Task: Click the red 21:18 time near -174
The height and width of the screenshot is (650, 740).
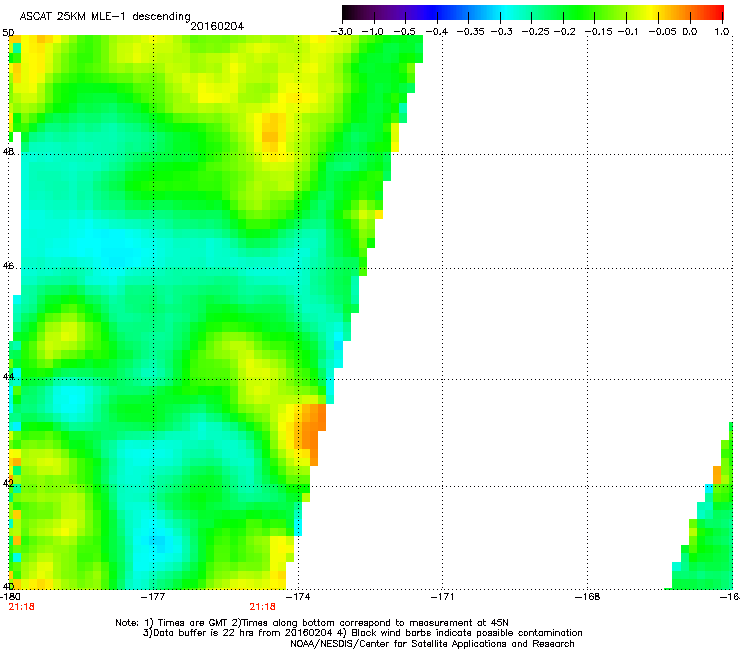Action: pos(262,607)
